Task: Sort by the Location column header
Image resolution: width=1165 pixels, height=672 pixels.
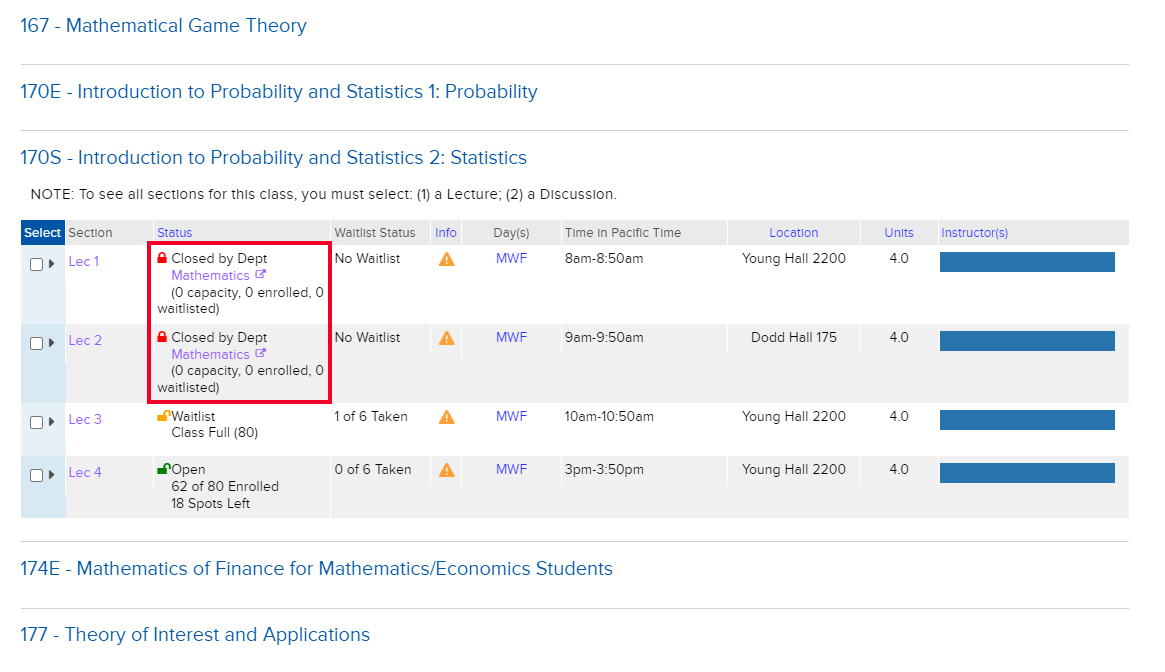Action: tap(794, 233)
